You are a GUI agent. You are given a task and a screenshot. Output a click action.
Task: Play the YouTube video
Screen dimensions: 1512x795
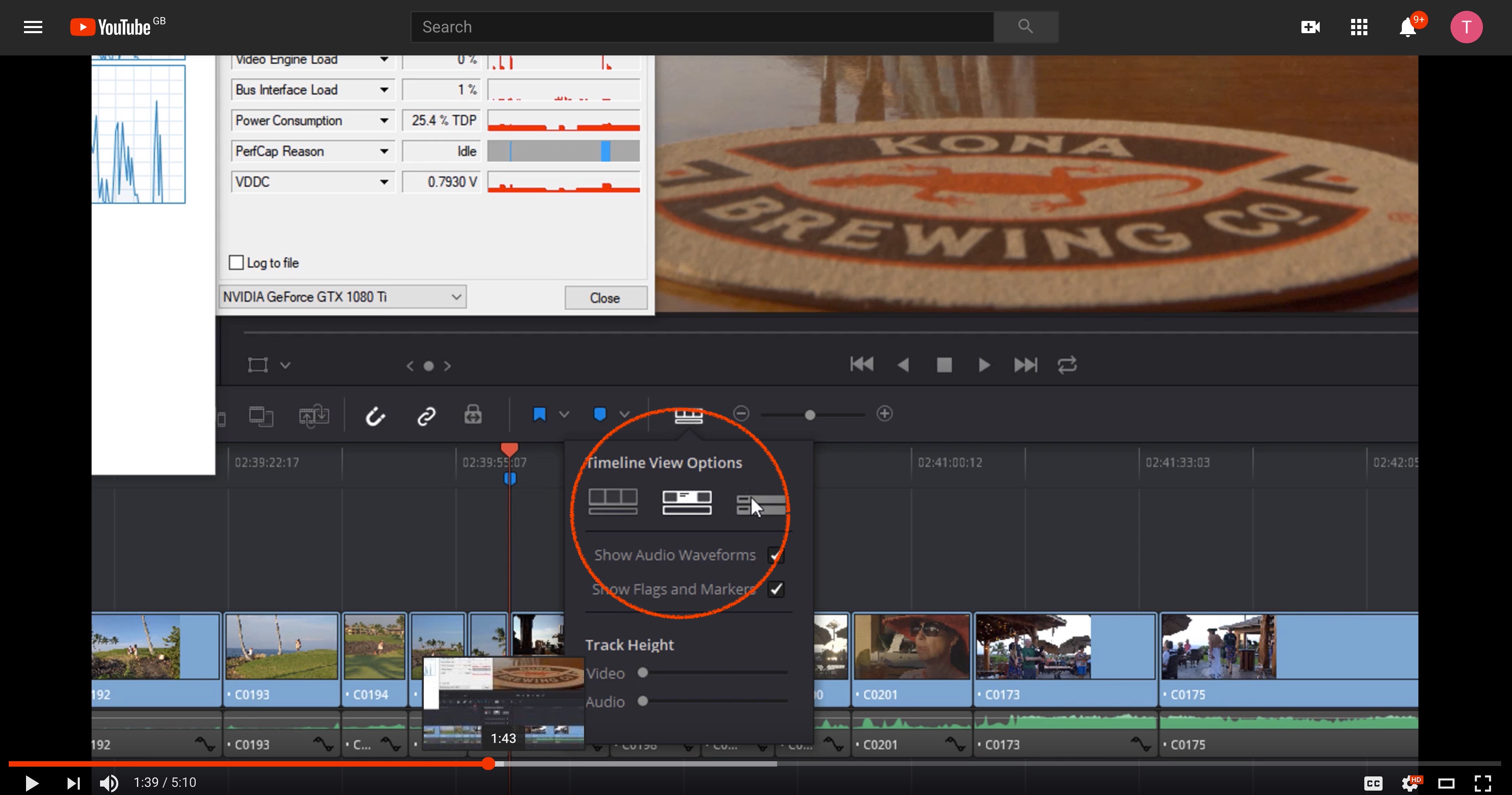tap(31, 783)
